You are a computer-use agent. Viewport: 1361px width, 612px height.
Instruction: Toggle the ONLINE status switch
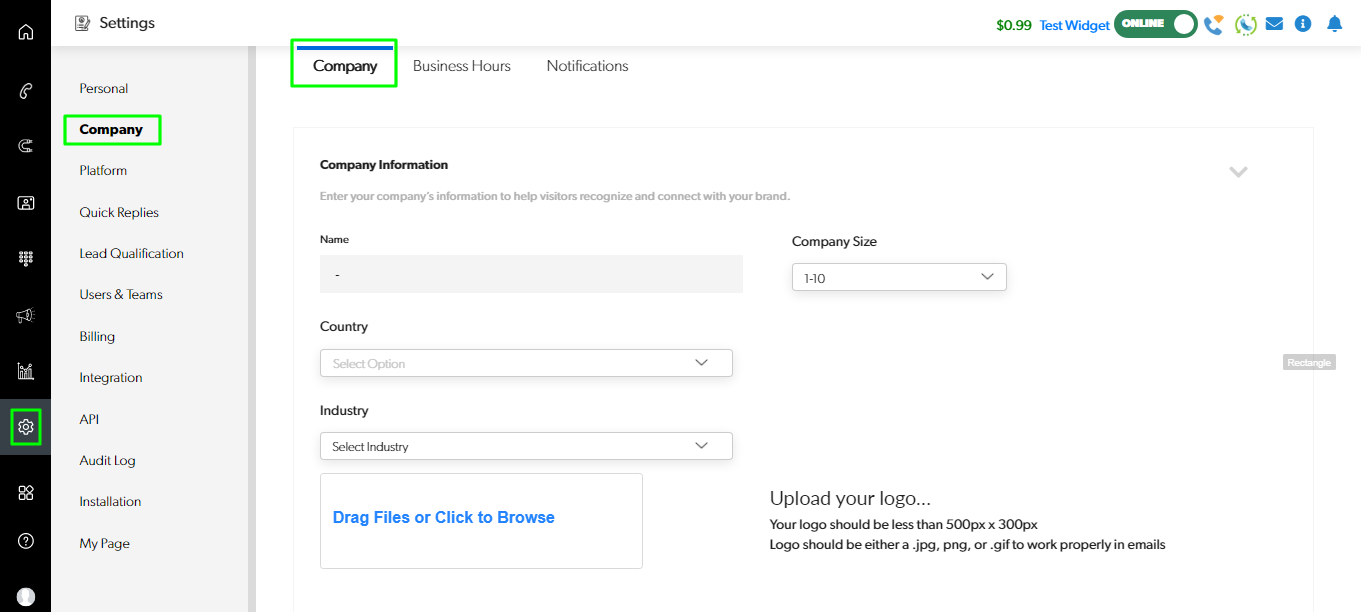1156,24
